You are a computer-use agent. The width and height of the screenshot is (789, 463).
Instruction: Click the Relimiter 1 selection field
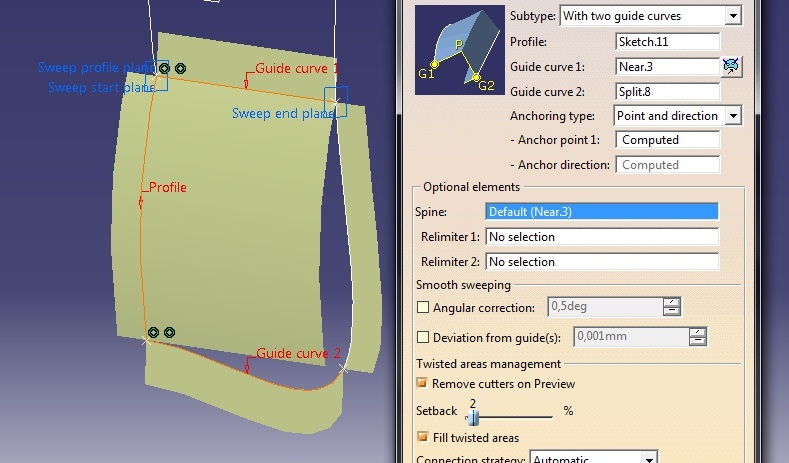coord(601,237)
